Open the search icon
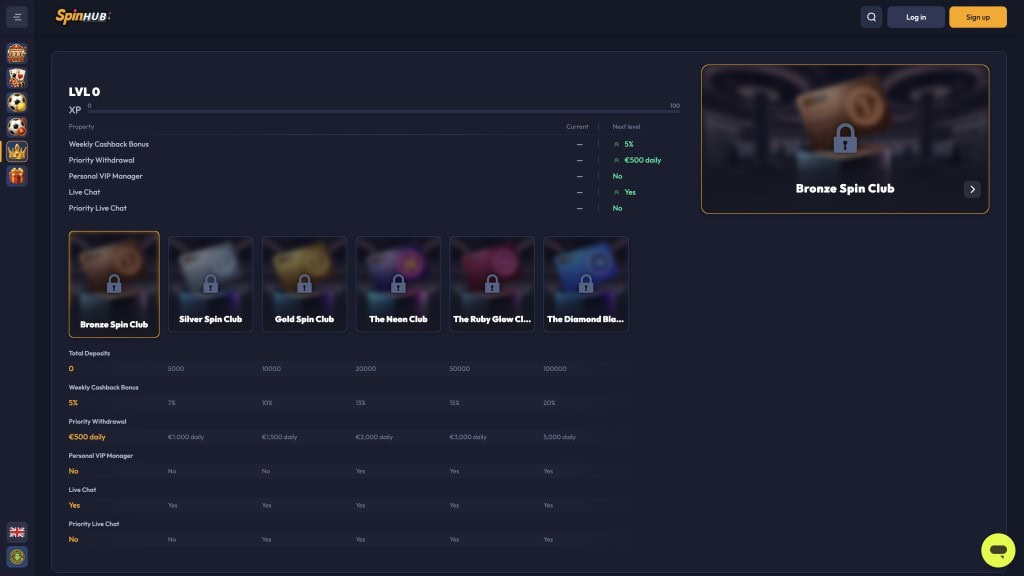The height and width of the screenshot is (576, 1024). pos(871,17)
